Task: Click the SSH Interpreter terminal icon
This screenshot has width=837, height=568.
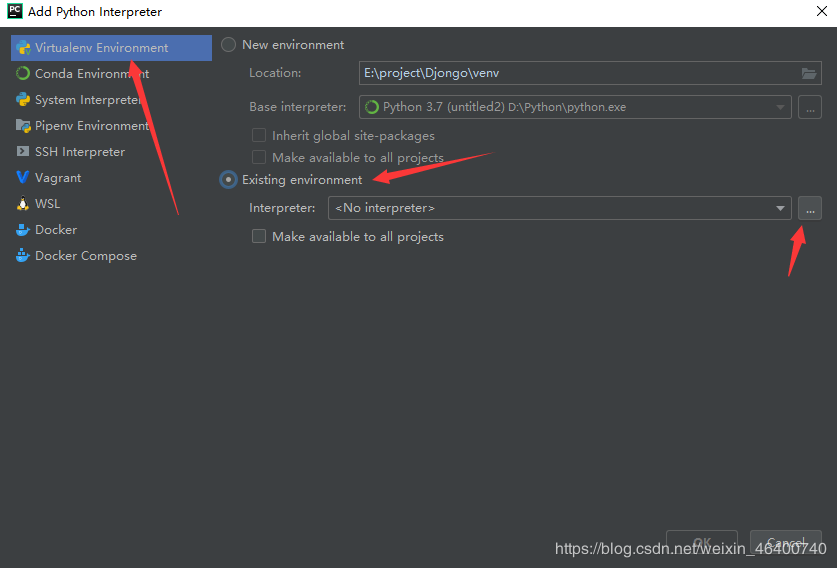Action: pos(23,152)
